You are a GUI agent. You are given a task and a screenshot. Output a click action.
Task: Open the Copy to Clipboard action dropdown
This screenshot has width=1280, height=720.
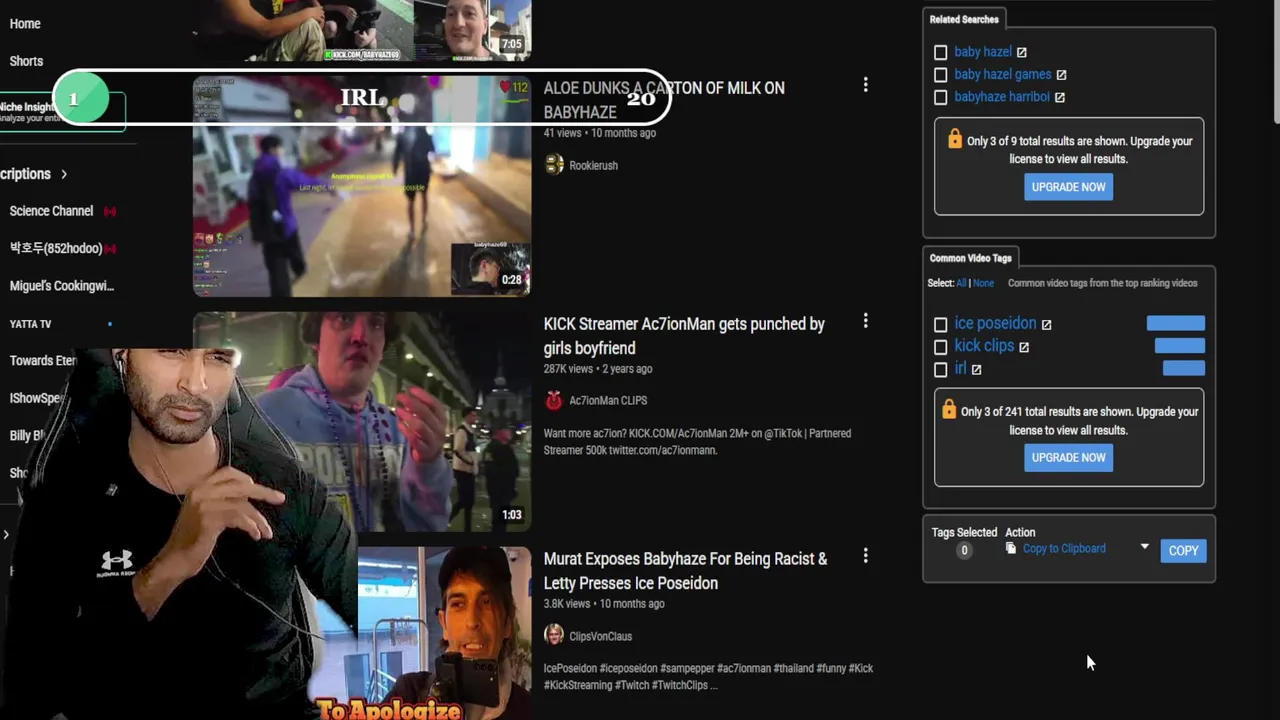coord(1144,547)
